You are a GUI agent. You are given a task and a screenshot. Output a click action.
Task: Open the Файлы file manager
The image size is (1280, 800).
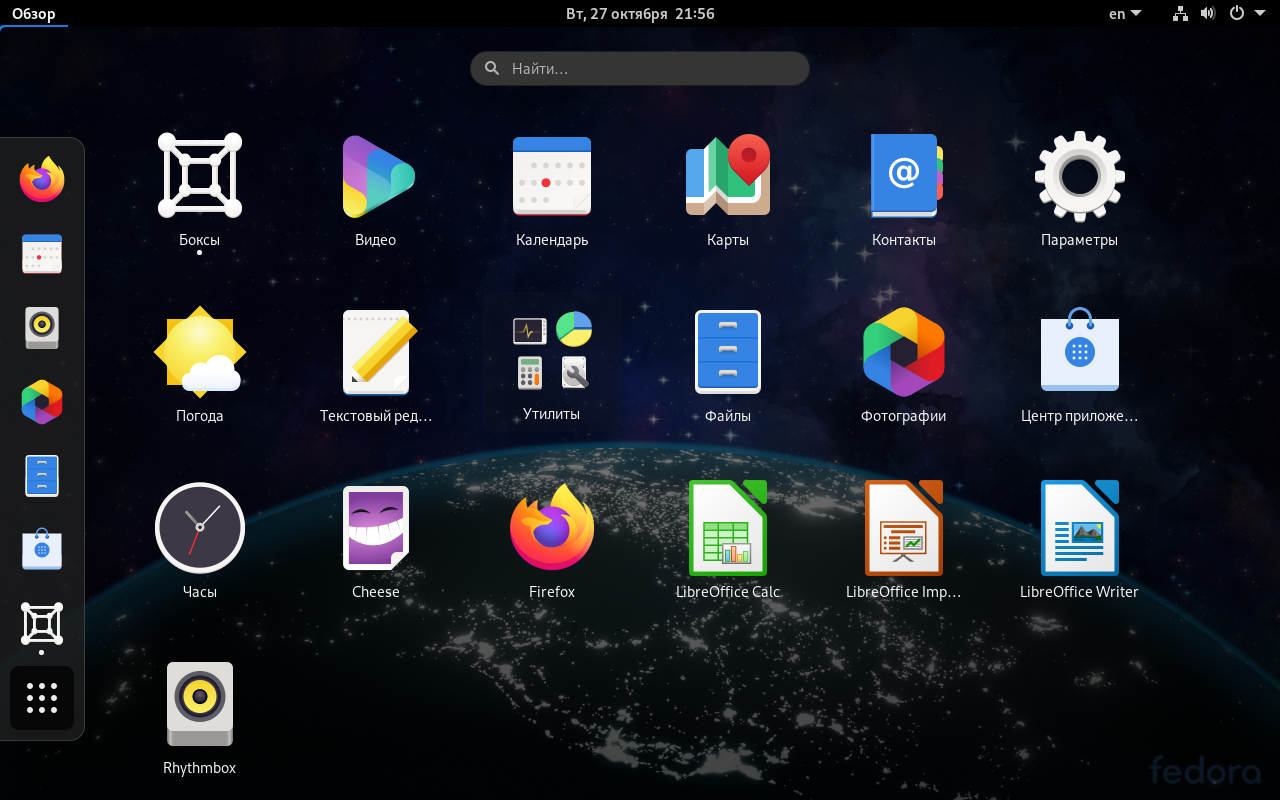click(728, 351)
